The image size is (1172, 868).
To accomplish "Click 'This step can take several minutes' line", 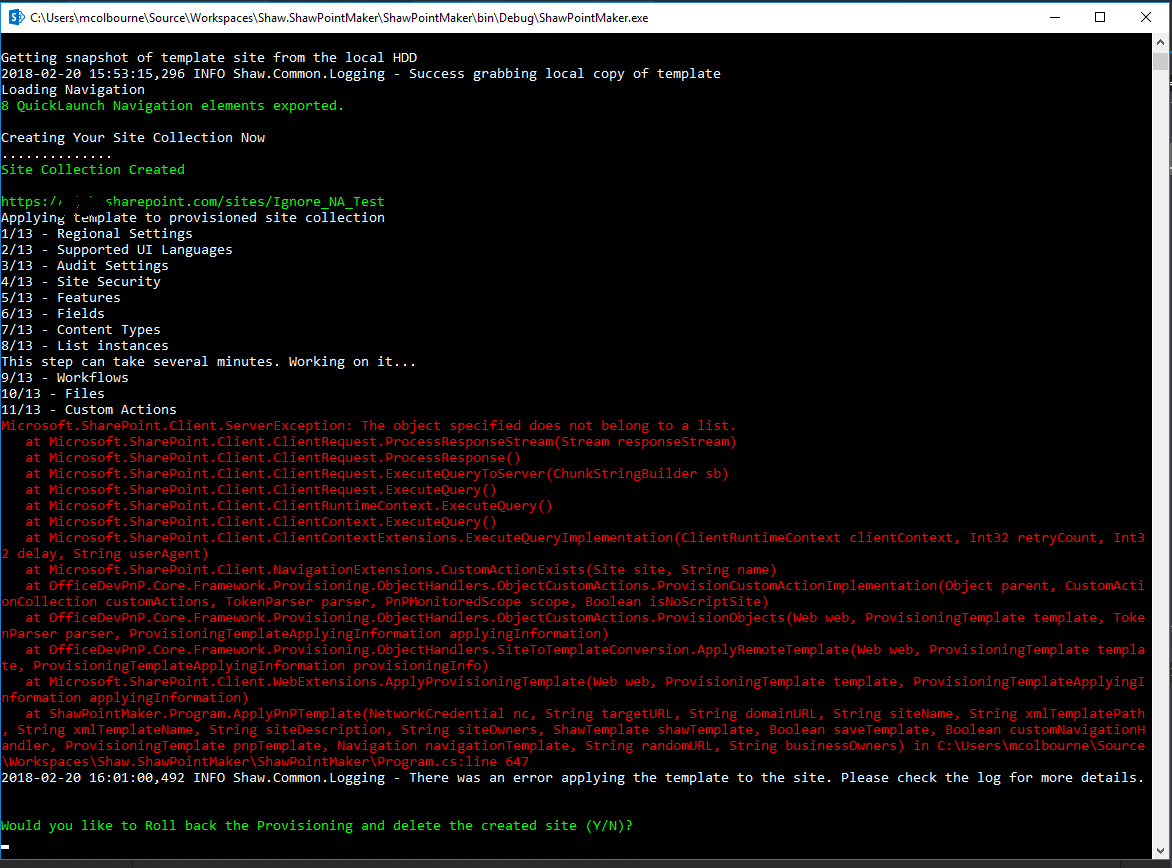I will click(209, 362).
